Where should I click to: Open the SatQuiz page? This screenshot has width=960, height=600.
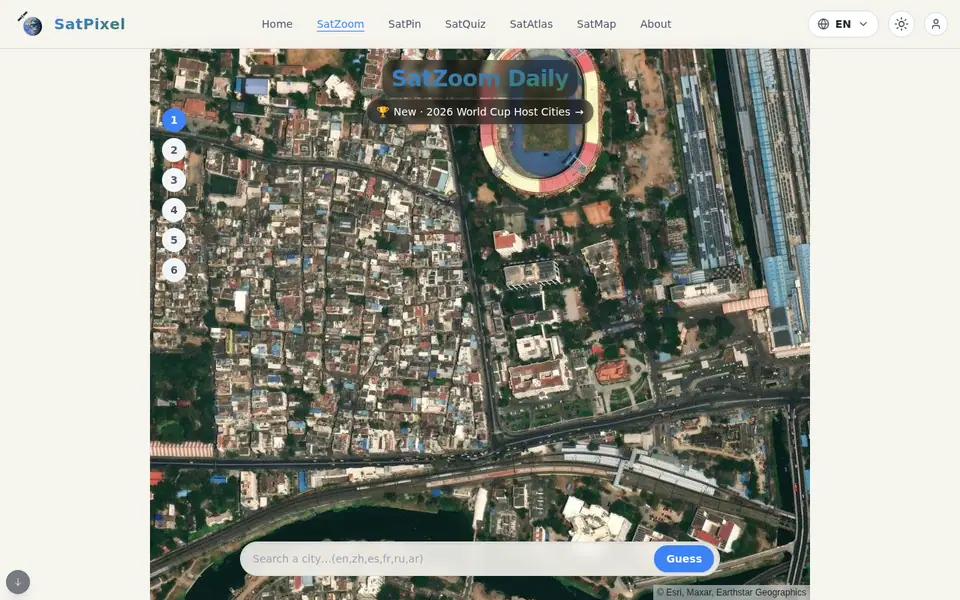click(465, 24)
